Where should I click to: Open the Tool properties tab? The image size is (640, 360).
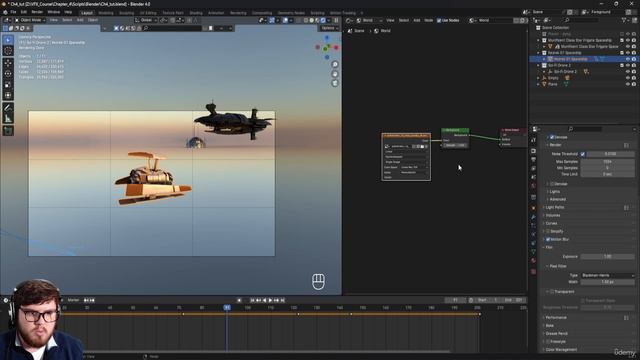[x=533, y=140]
